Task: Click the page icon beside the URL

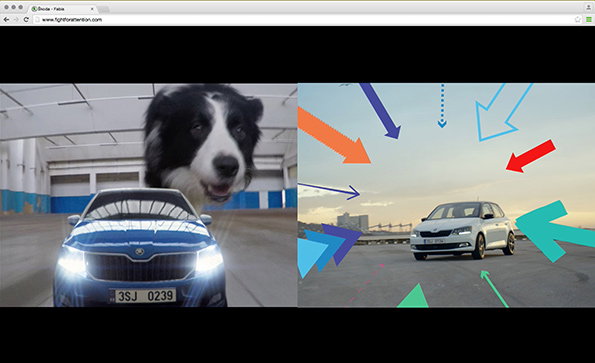Action: pyautogui.click(x=37, y=19)
